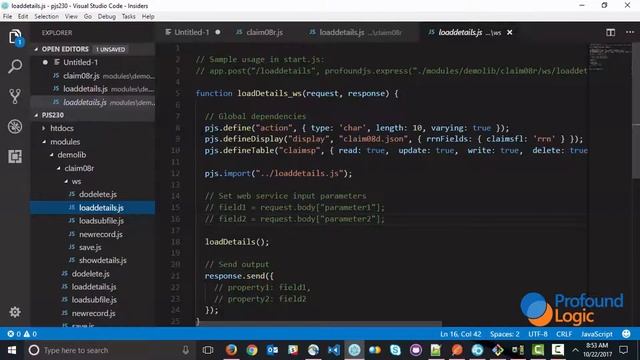Open newrecord.js under ws folder

point(100,234)
